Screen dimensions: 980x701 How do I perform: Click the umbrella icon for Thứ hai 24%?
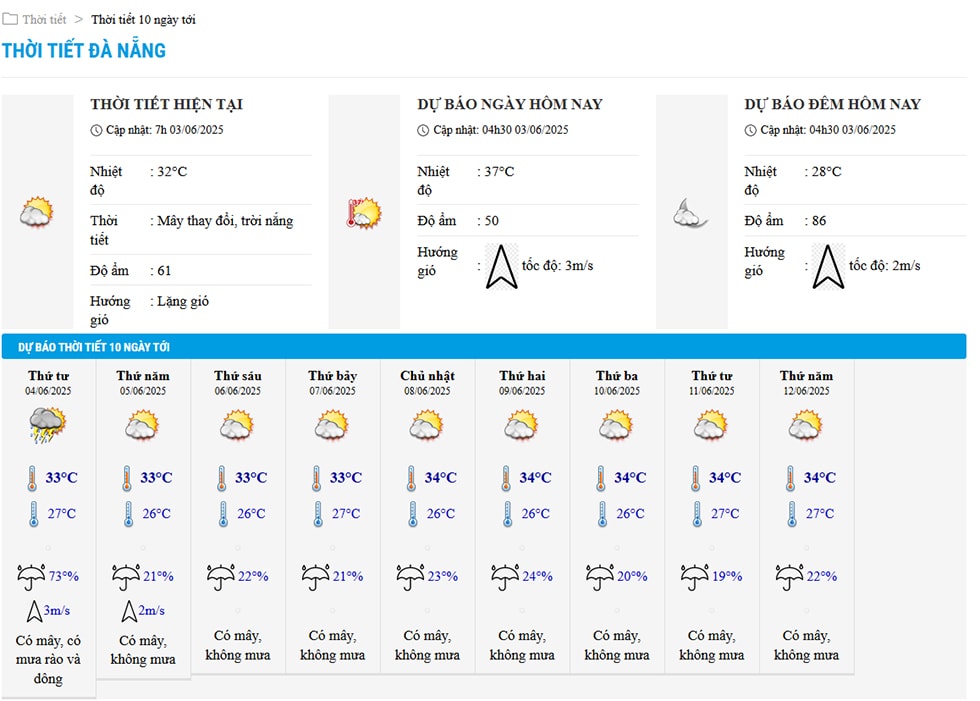point(505,577)
